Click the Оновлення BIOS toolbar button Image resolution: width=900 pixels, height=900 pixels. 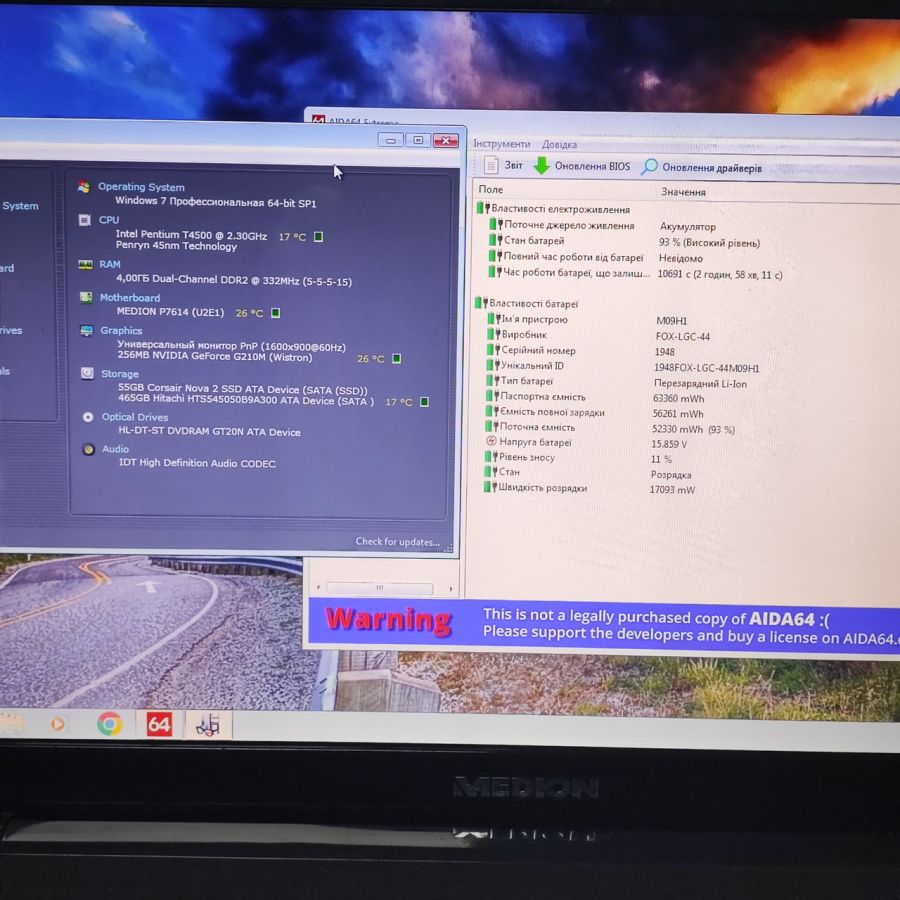[581, 166]
